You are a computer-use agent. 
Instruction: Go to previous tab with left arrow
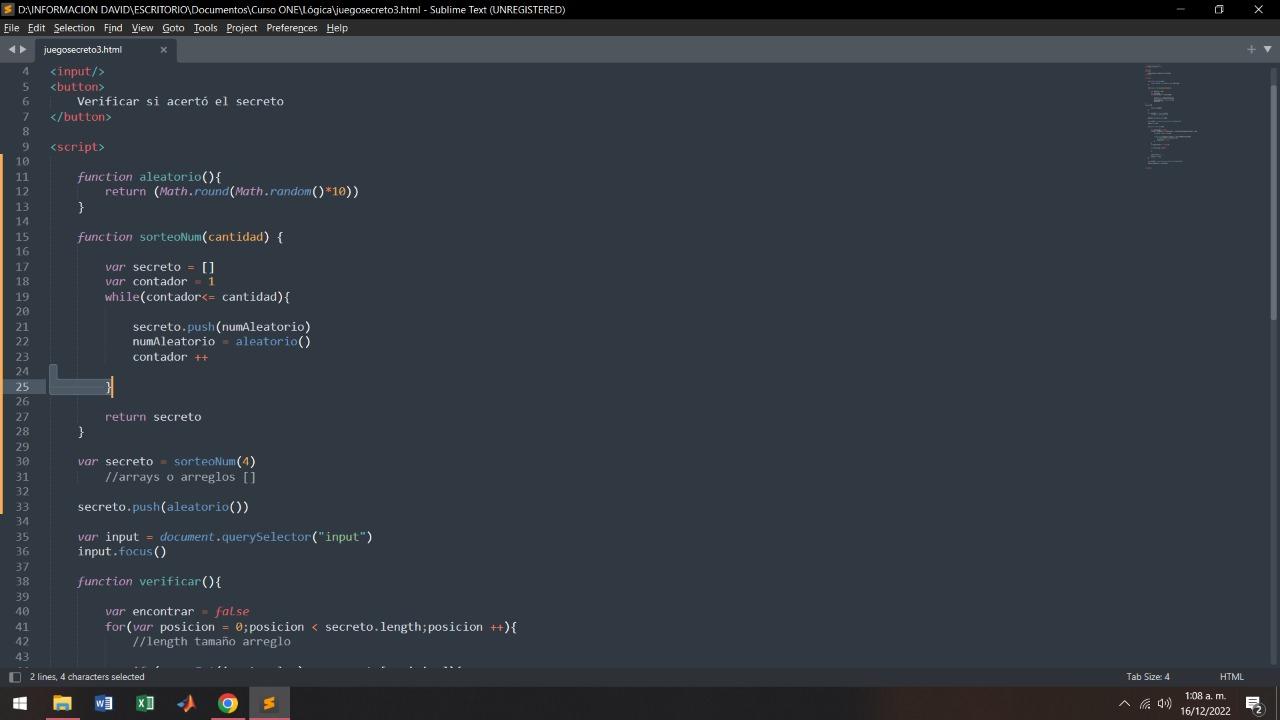(x=12, y=49)
